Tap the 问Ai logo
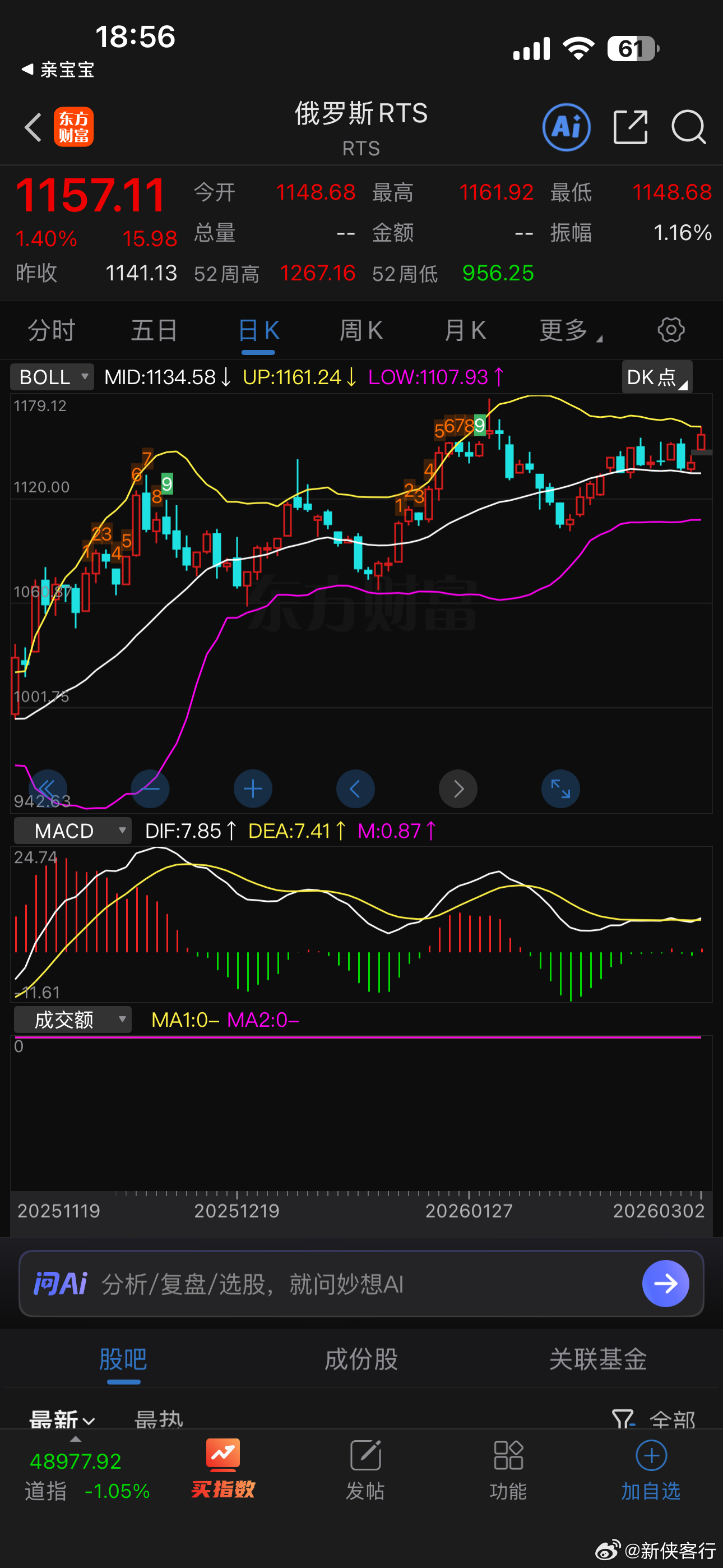Viewport: 723px width, 1568px height. point(61,1283)
